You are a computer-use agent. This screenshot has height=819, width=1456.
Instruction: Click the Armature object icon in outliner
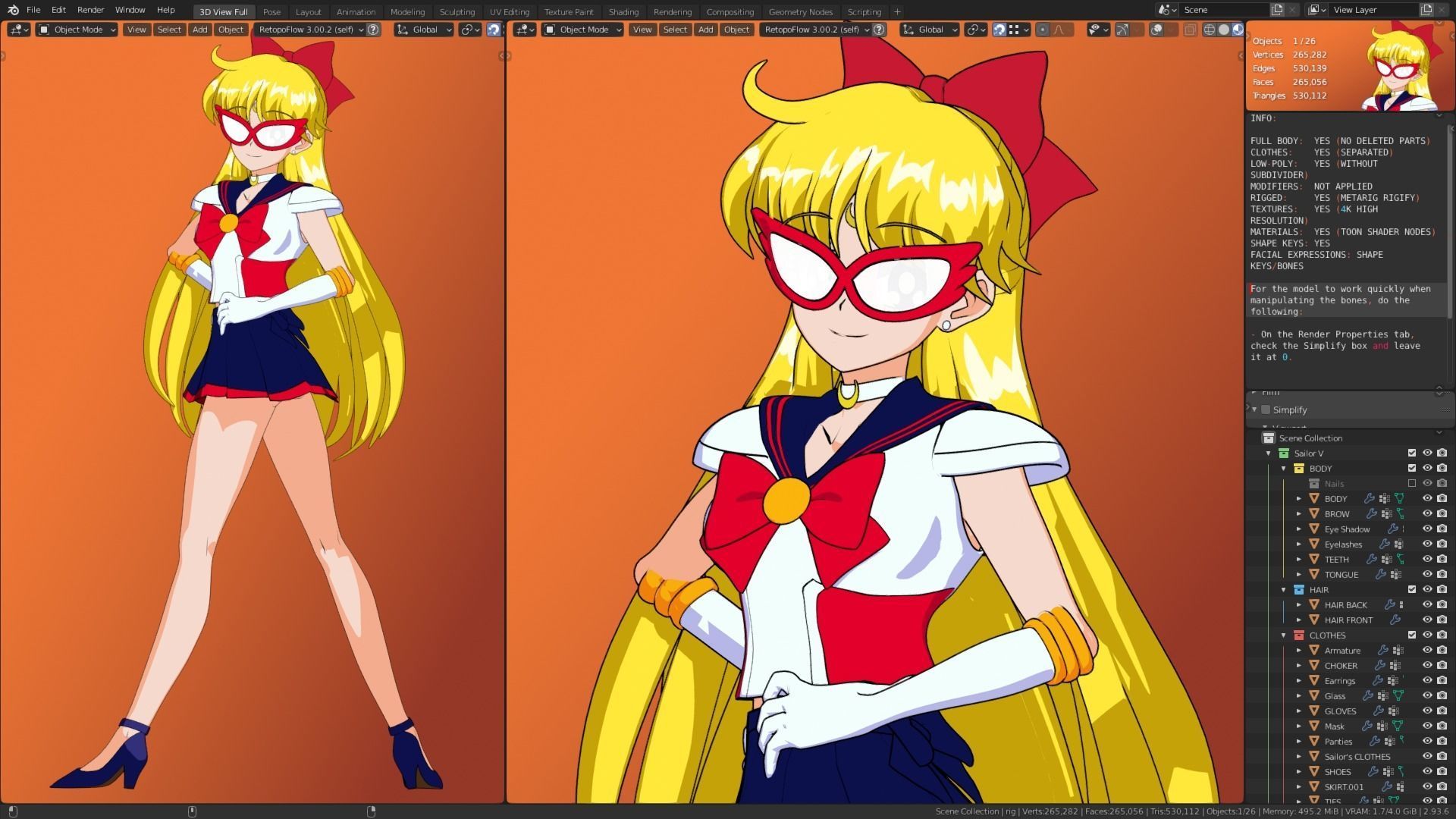[1314, 651]
